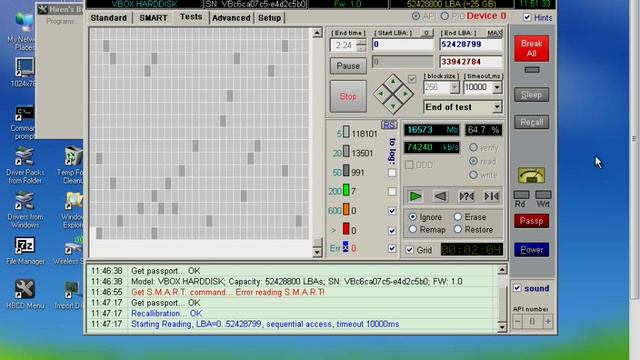Click the RS reset statistics button
The height and width of the screenshot is (360, 640).
pos(389,125)
